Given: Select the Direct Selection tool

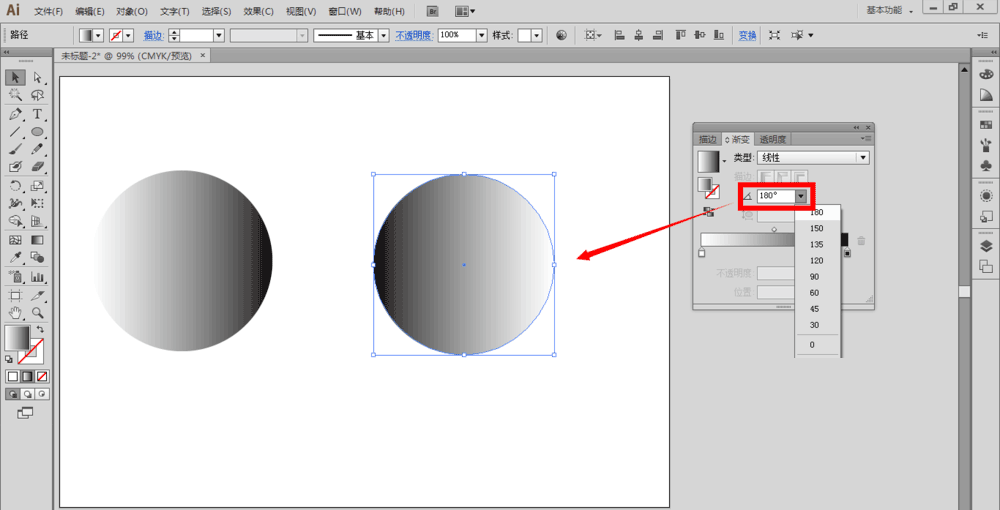Looking at the screenshot, I should coord(37,77).
